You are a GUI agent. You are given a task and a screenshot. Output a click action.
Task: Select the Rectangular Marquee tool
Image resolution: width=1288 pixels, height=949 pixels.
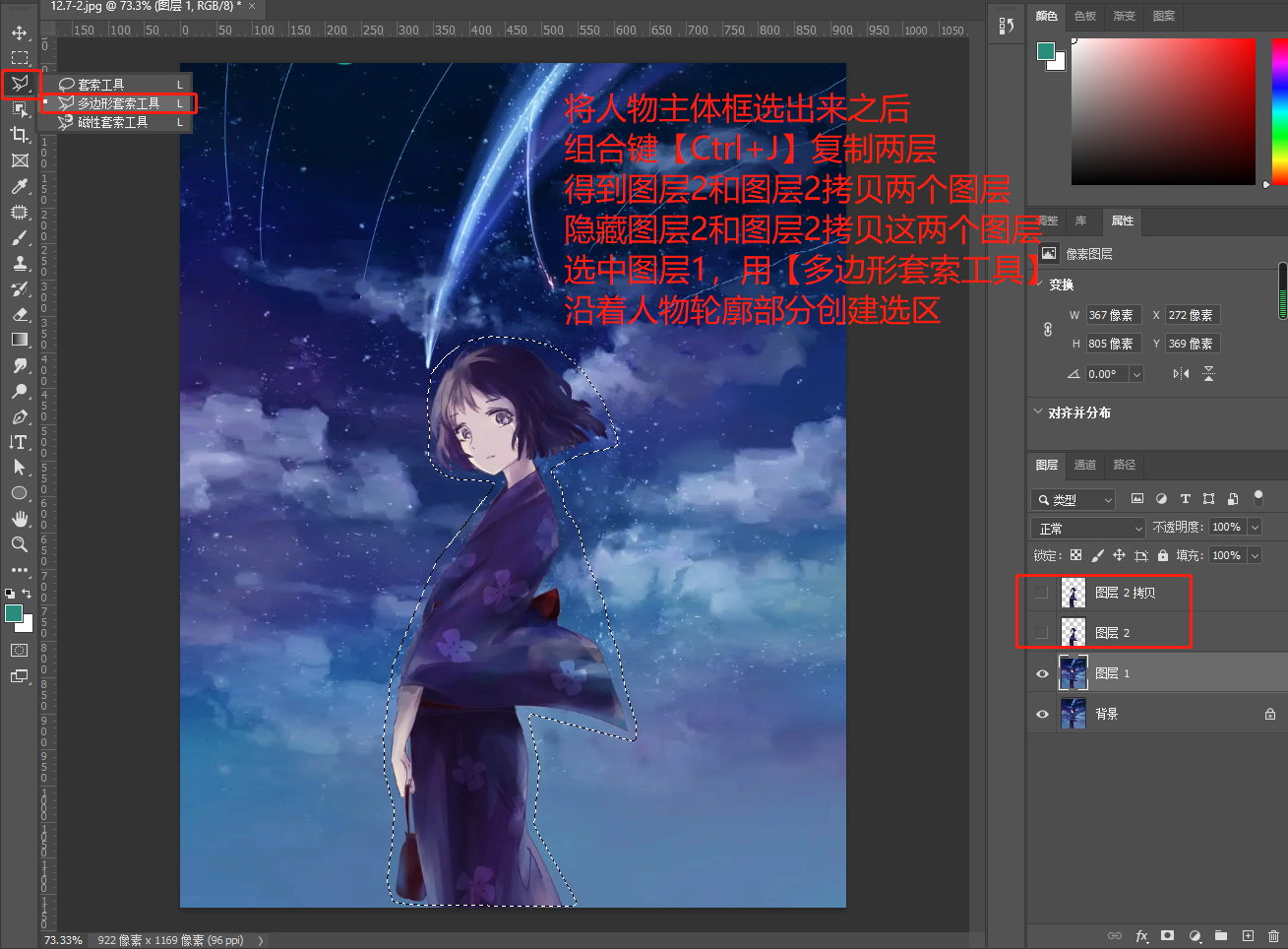click(19, 58)
